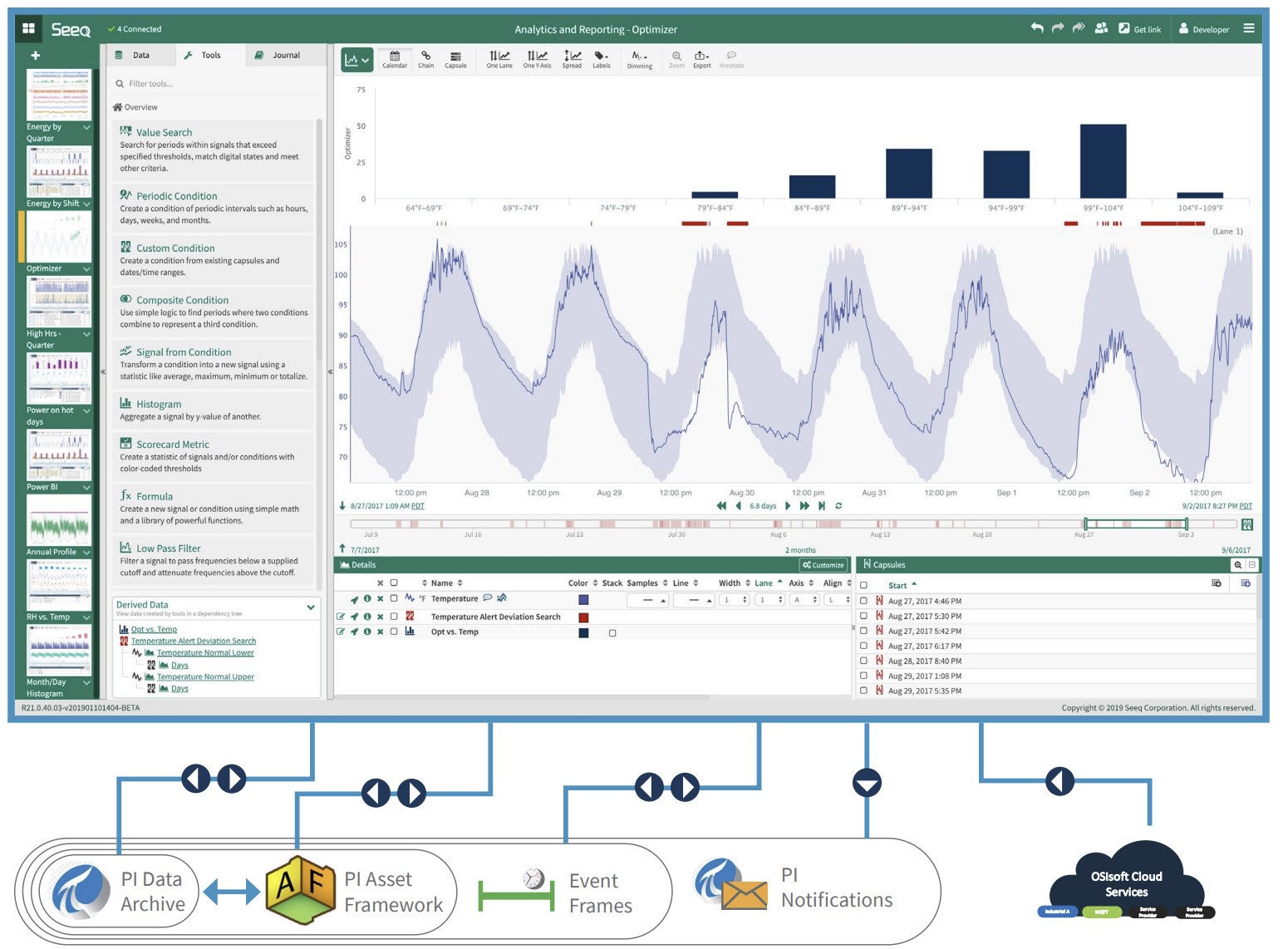This screenshot has height=949, width=1288.
Task: Apply One Y-Axis layout
Action: pos(537,59)
